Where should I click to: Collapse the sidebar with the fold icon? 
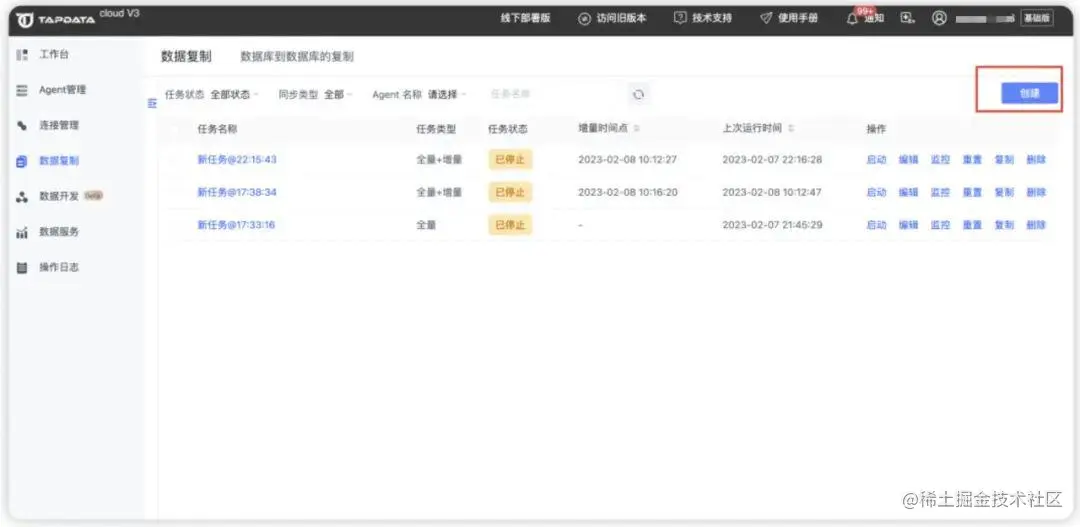click(x=153, y=103)
